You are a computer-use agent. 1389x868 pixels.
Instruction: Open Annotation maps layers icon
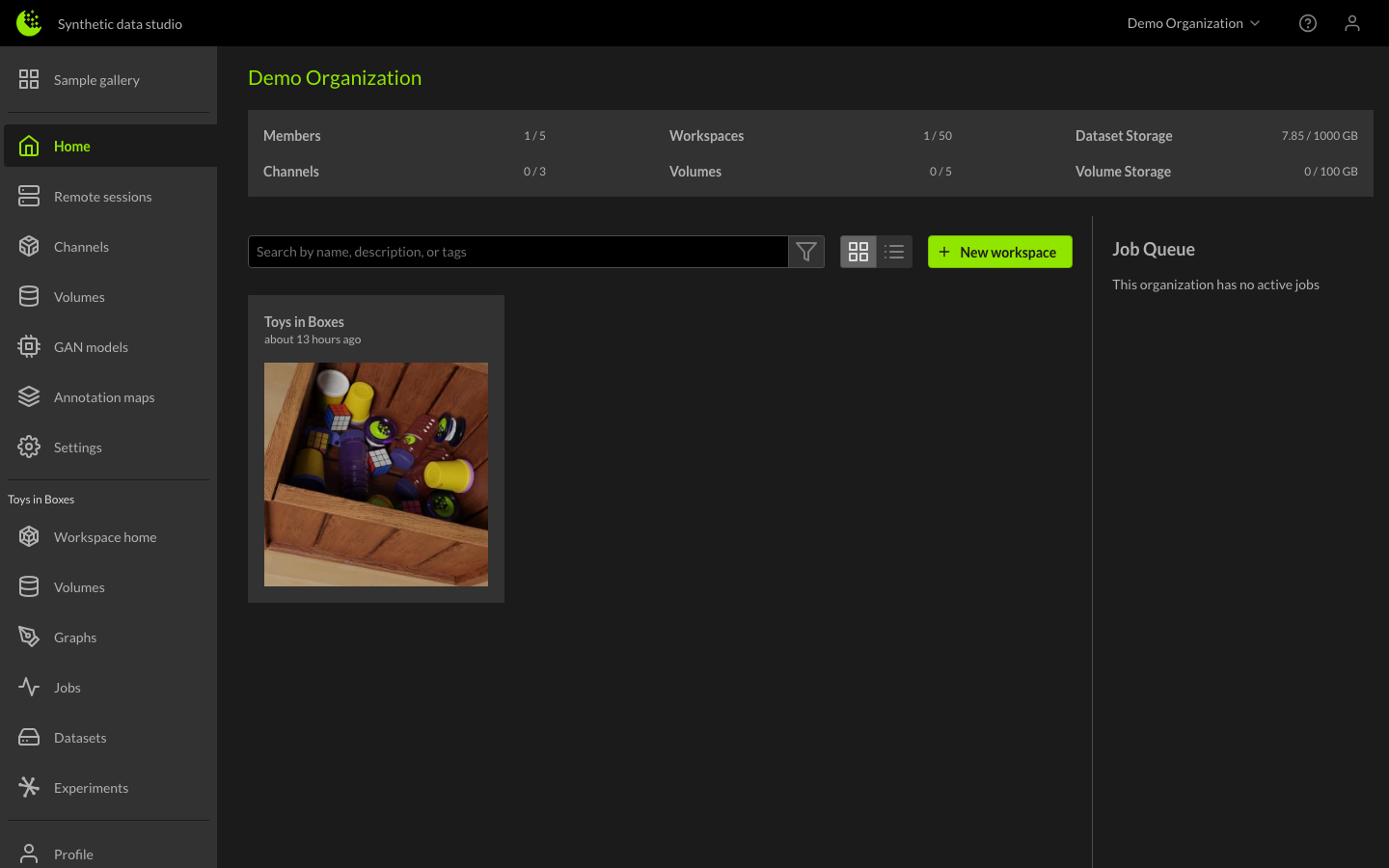pos(29,397)
